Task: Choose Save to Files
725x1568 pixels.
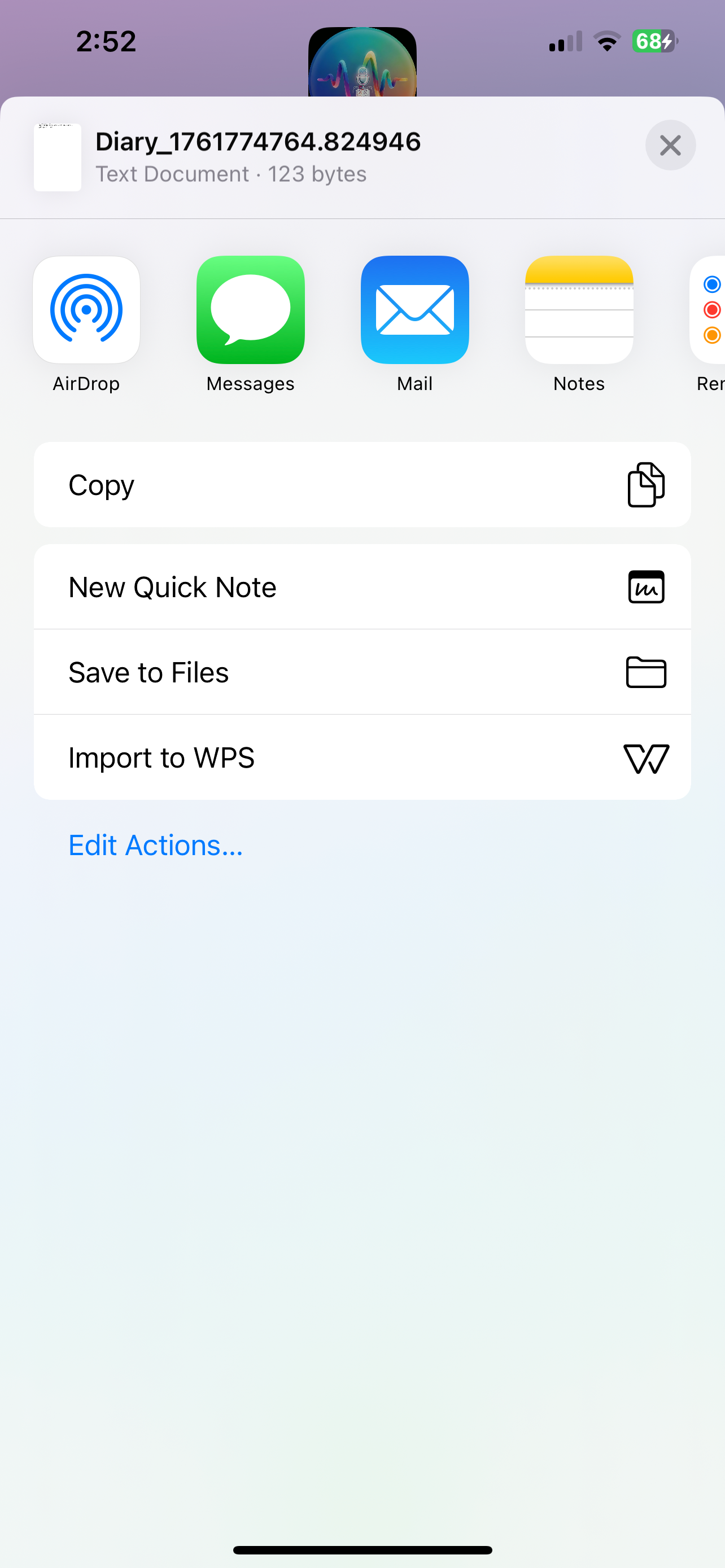Action: click(x=362, y=672)
